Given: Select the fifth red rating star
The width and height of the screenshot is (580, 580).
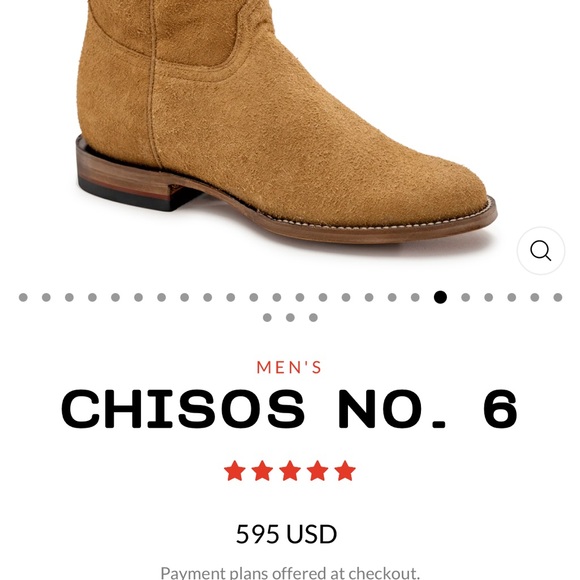Looking at the screenshot, I should [x=345, y=471].
